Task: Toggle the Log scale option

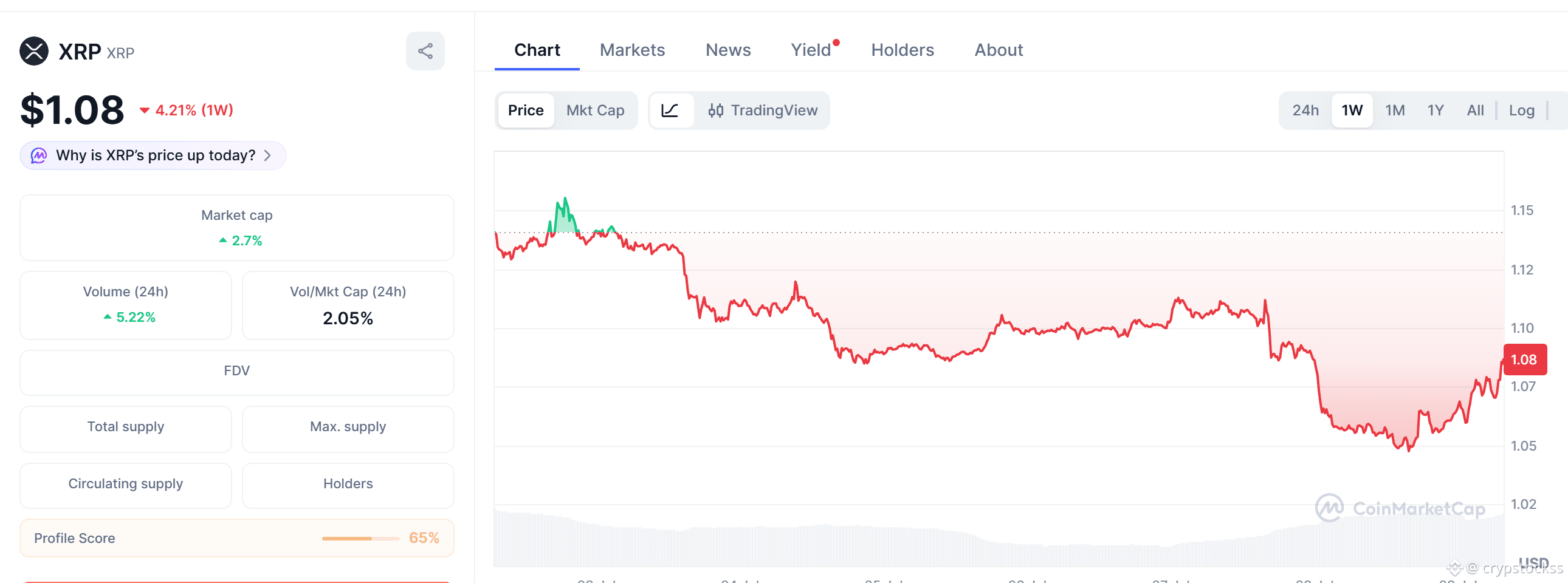Action: (1521, 111)
